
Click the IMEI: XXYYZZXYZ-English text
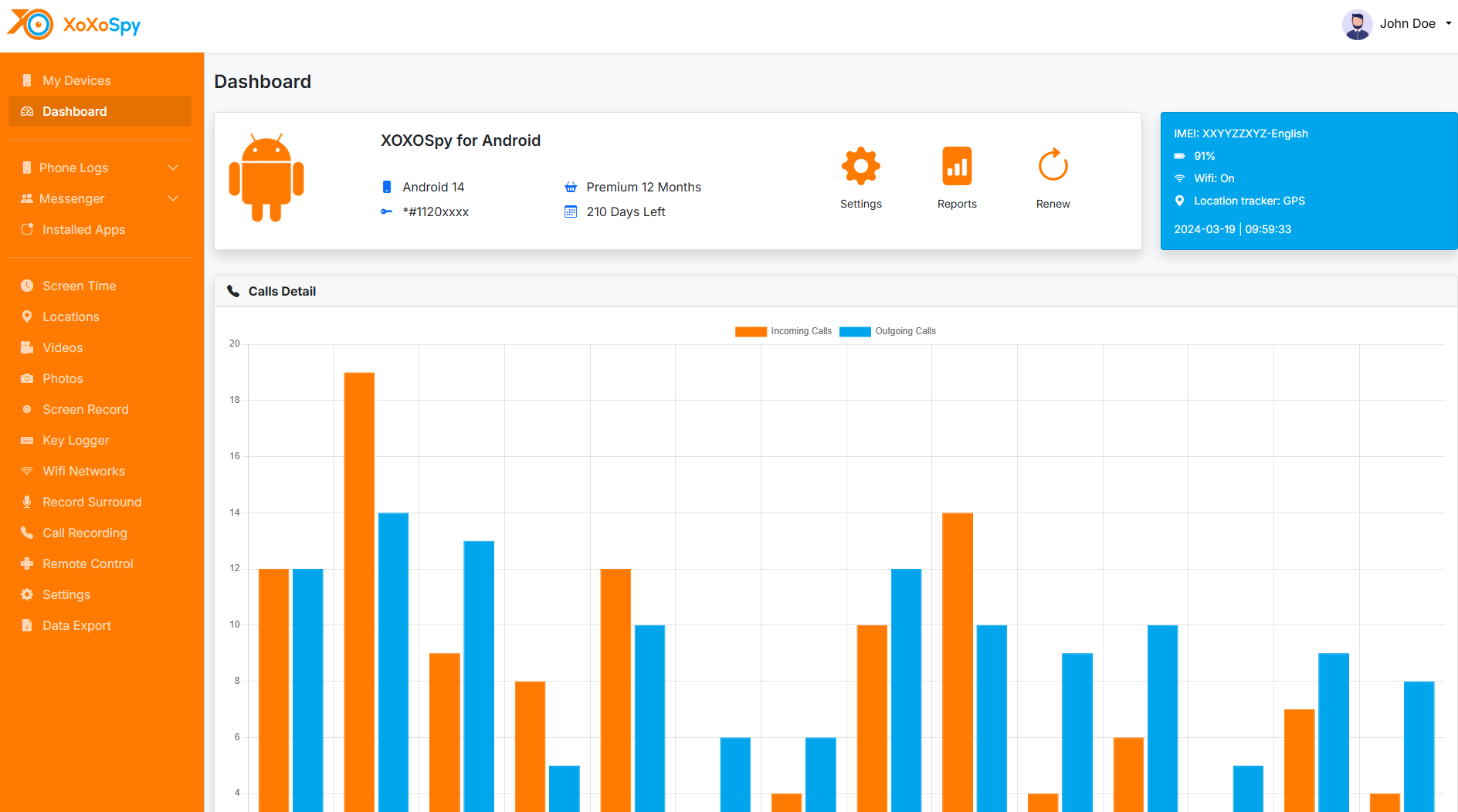click(x=1241, y=134)
